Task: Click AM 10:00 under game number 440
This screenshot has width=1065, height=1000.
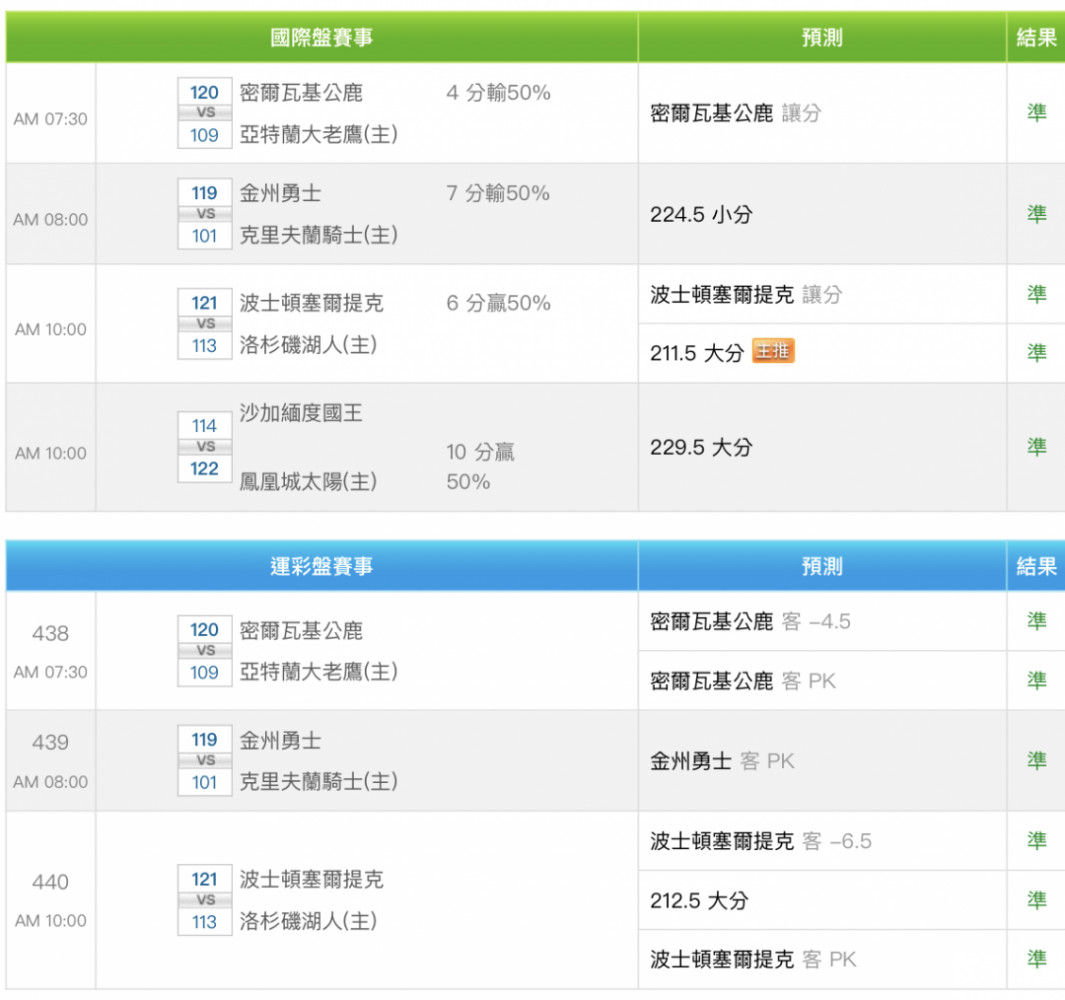Action: 50,921
